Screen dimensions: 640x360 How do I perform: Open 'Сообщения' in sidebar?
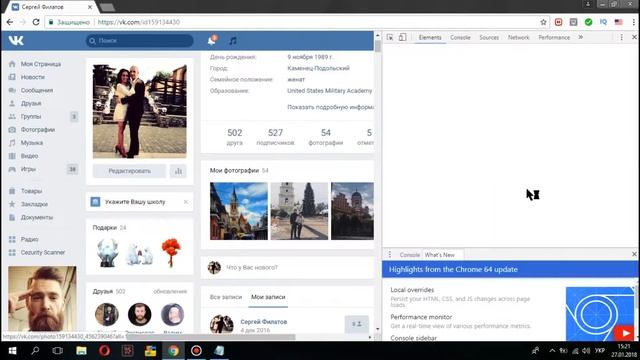point(37,90)
